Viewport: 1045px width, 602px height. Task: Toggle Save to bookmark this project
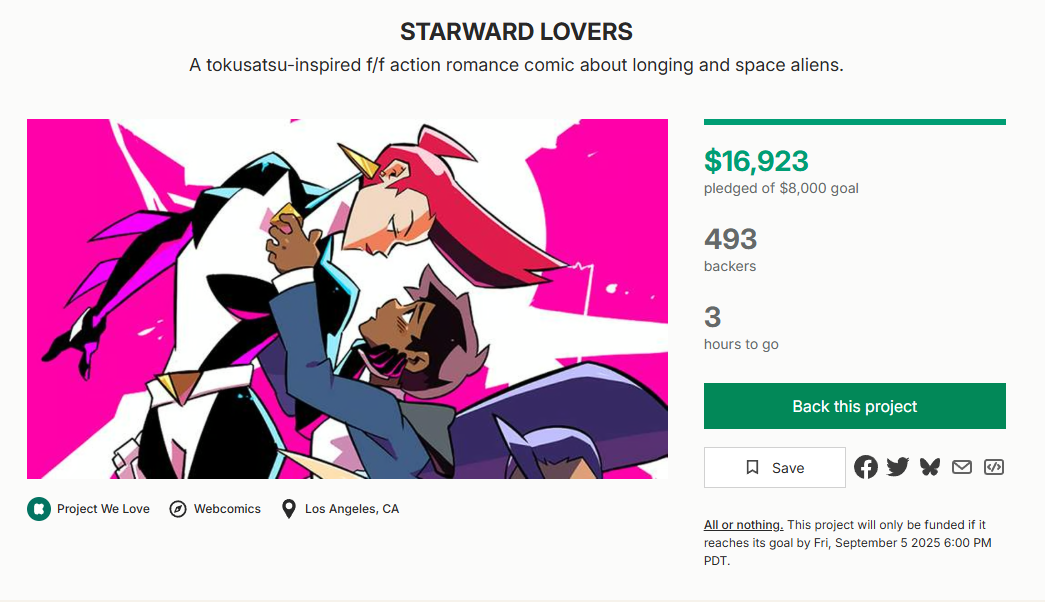pyautogui.click(x=775, y=468)
